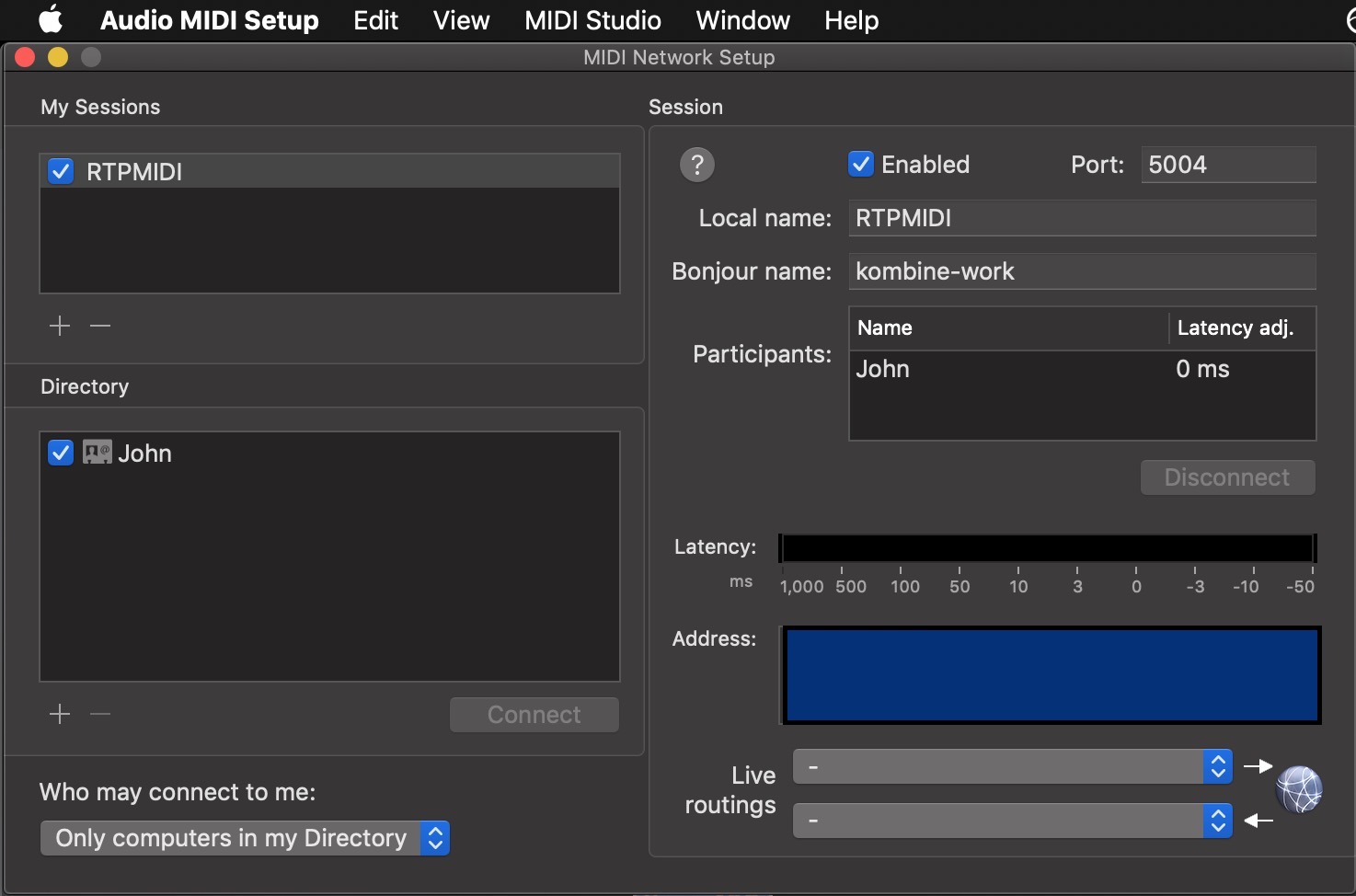Uncheck the Enabled session checkbox
Viewport: 1356px width, 896px height.
861,164
